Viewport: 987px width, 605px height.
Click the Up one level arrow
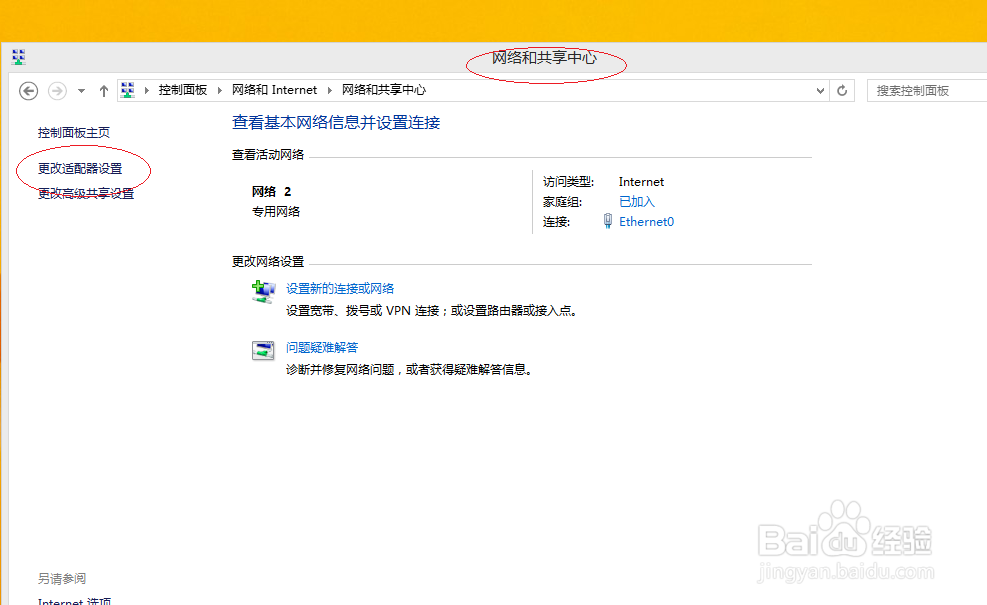103,90
